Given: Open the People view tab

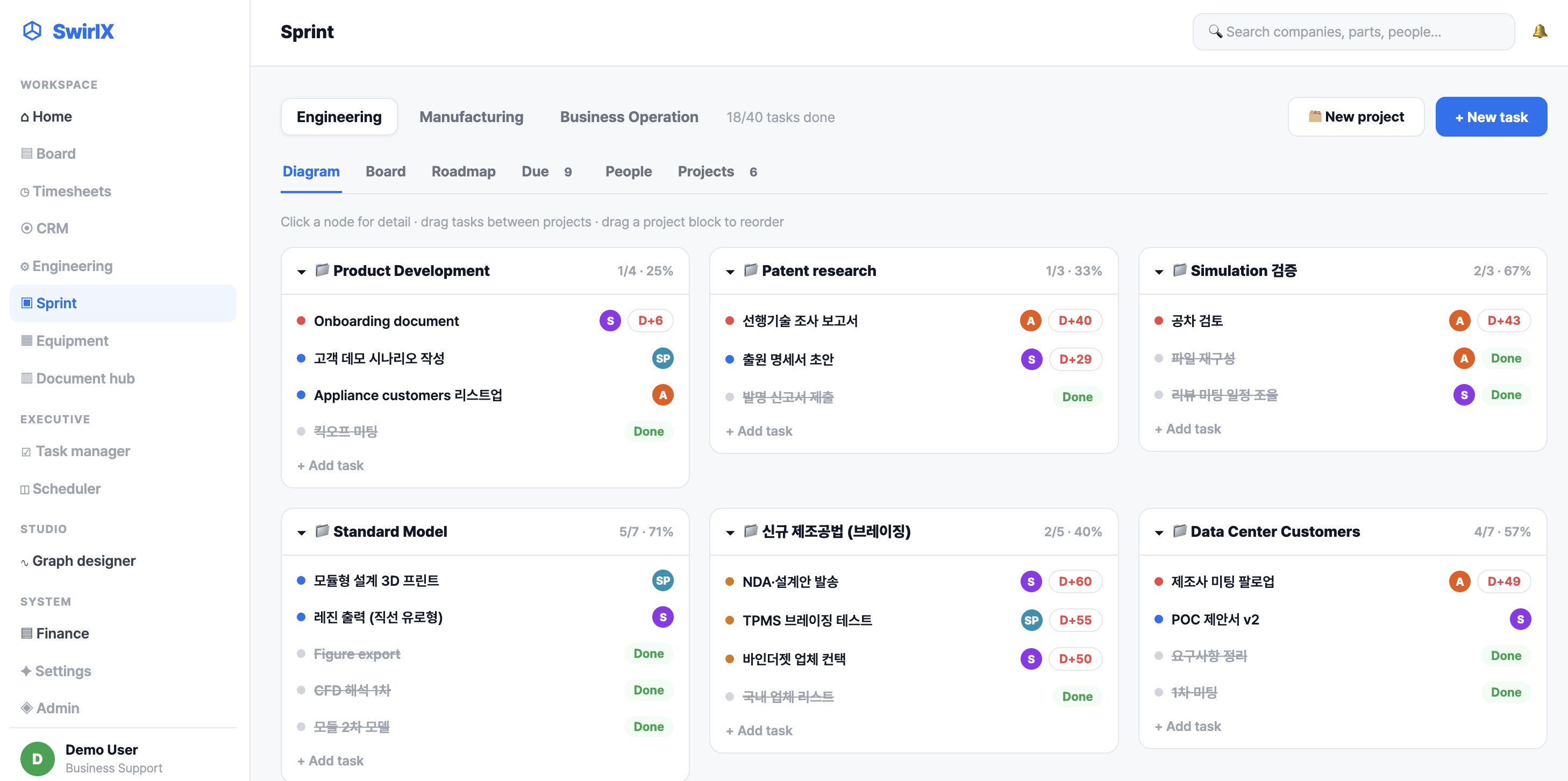Looking at the screenshot, I should coord(628,172).
